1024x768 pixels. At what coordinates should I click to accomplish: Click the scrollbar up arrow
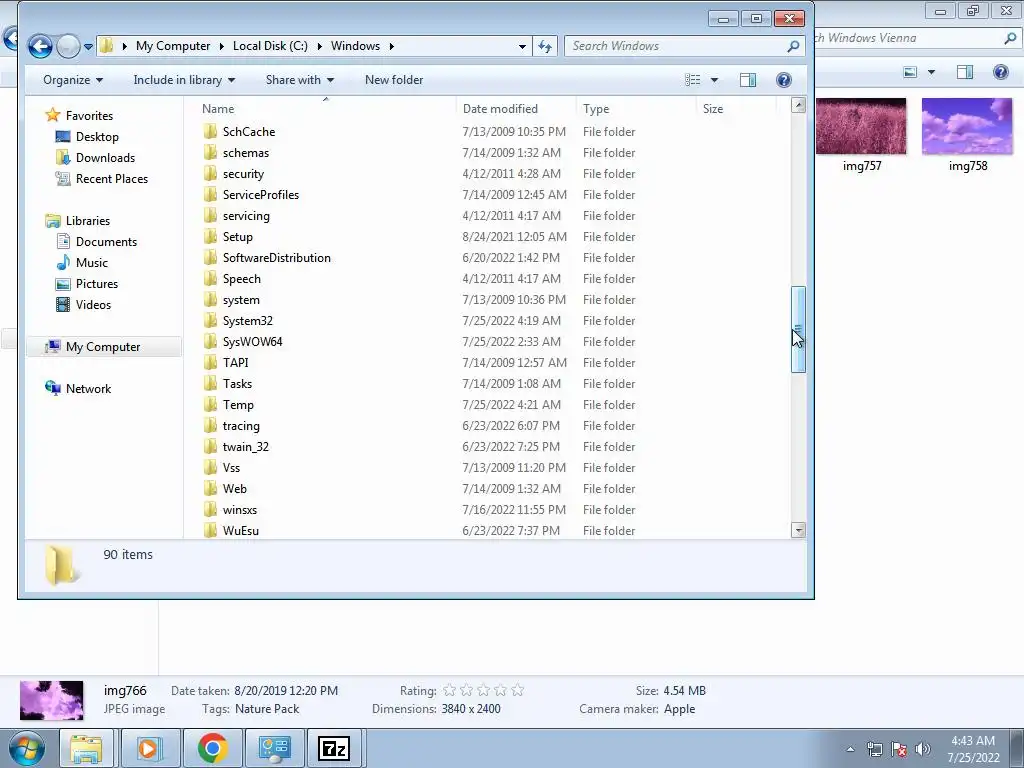[798, 105]
